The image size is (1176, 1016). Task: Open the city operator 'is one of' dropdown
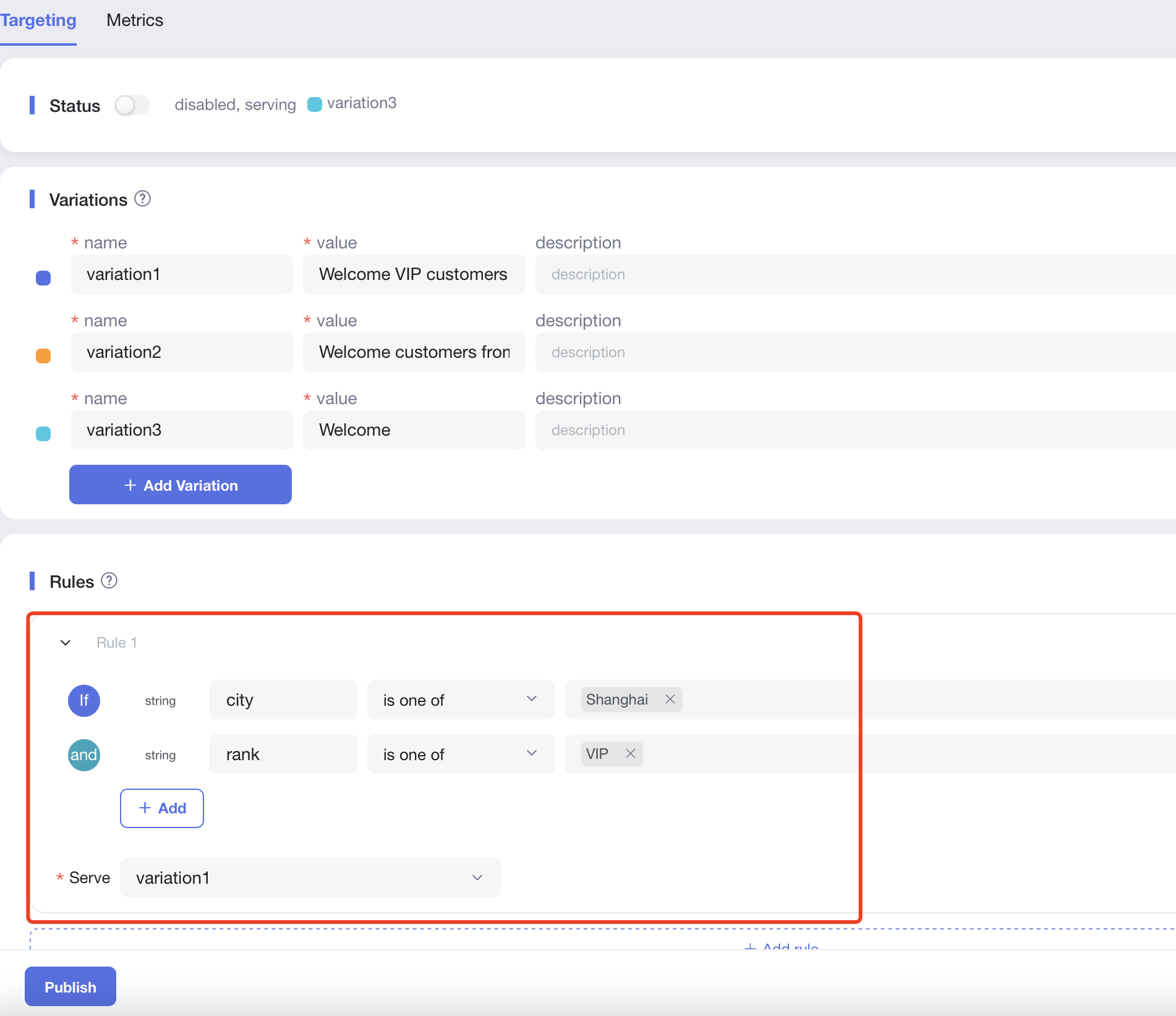[x=460, y=700]
